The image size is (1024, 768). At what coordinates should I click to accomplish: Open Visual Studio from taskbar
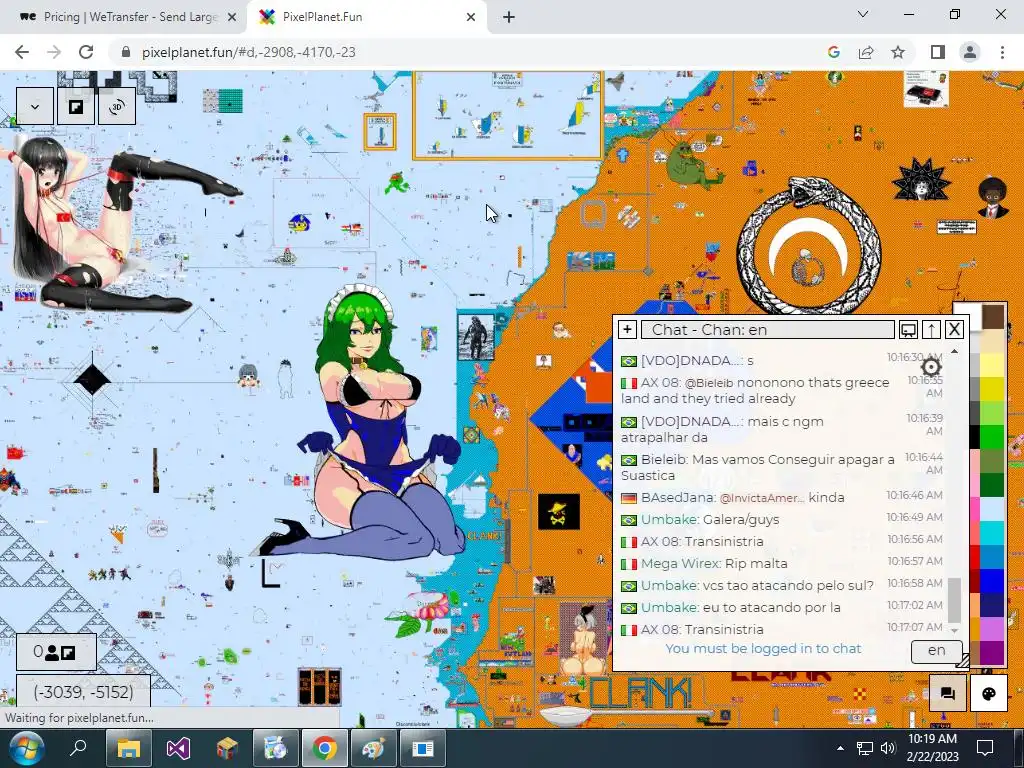(x=178, y=748)
